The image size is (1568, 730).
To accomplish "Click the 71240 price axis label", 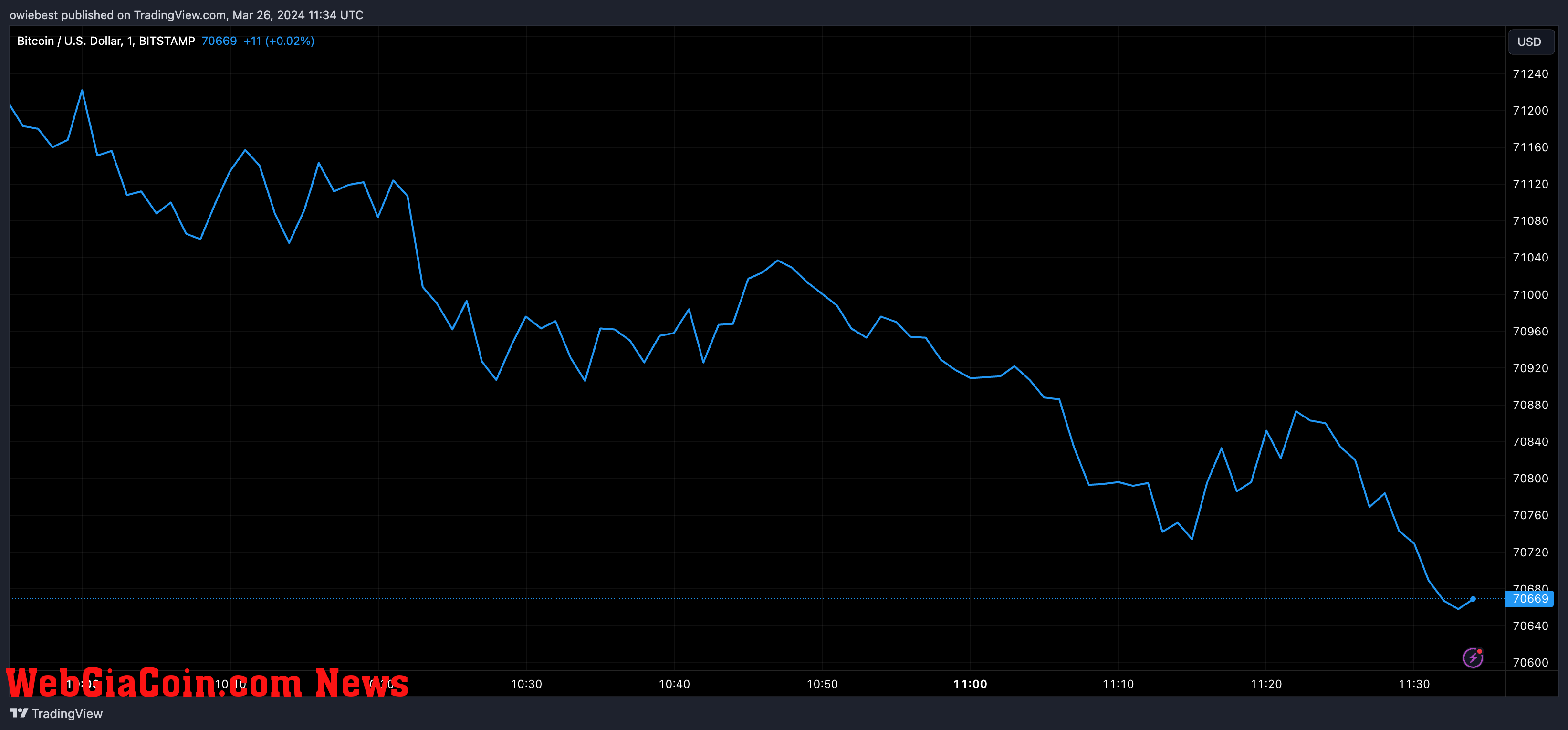I will [x=1530, y=73].
